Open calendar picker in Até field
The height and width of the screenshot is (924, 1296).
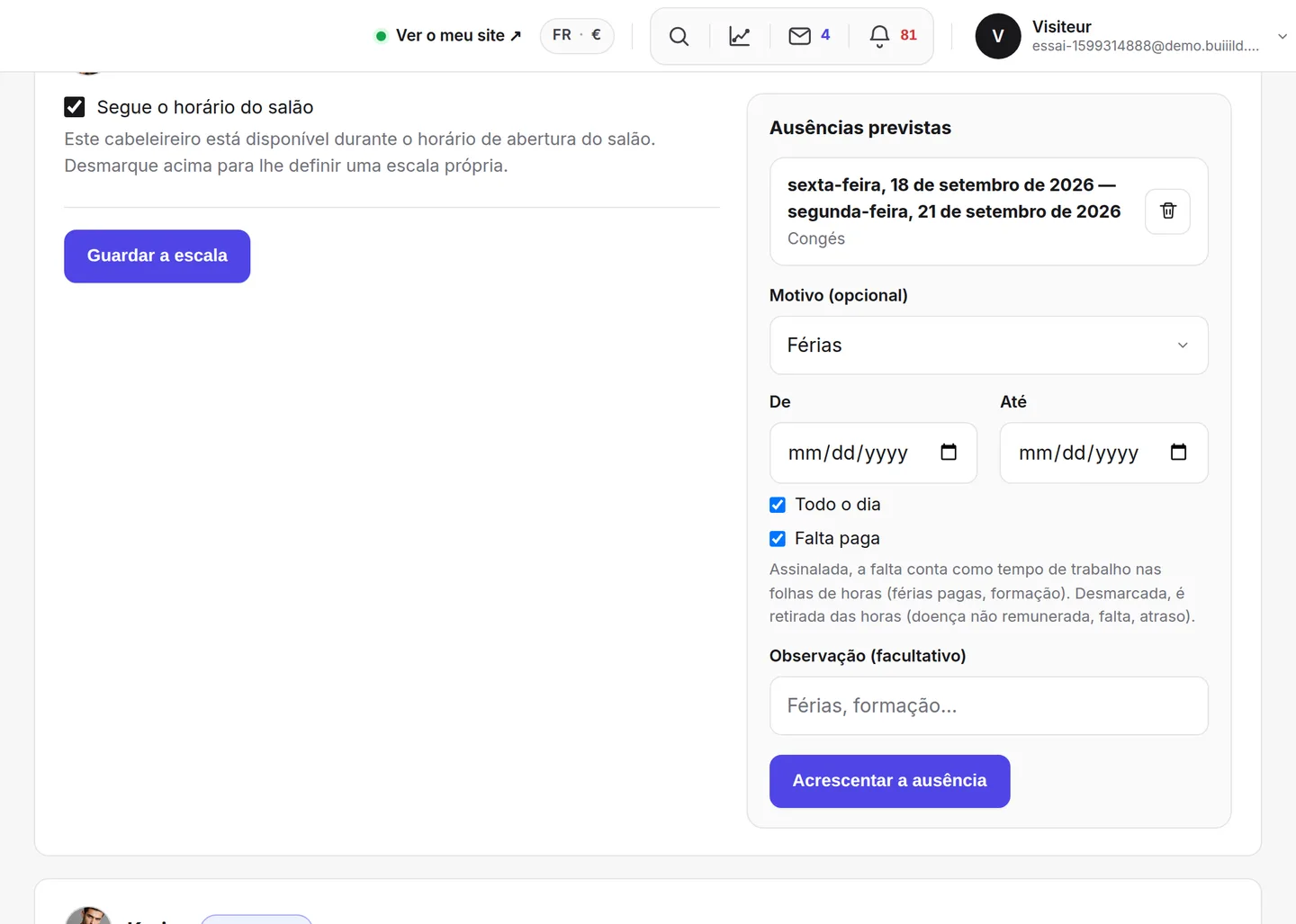pyautogui.click(x=1179, y=452)
